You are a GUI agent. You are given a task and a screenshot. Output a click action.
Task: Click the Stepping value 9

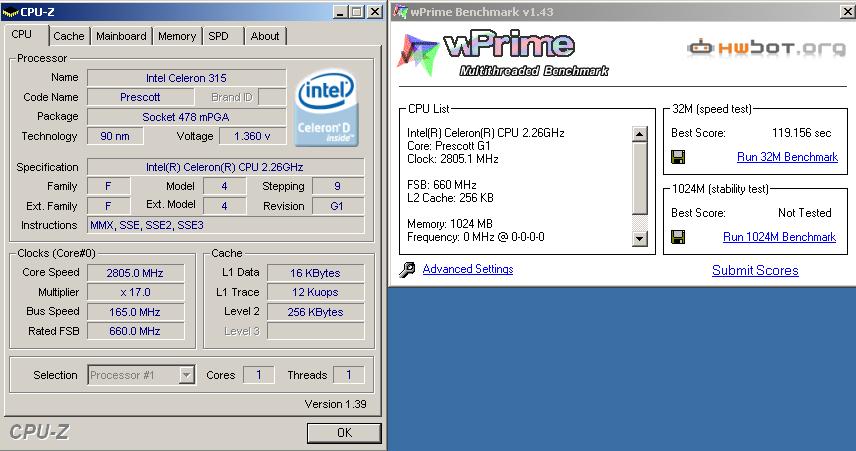(337, 186)
